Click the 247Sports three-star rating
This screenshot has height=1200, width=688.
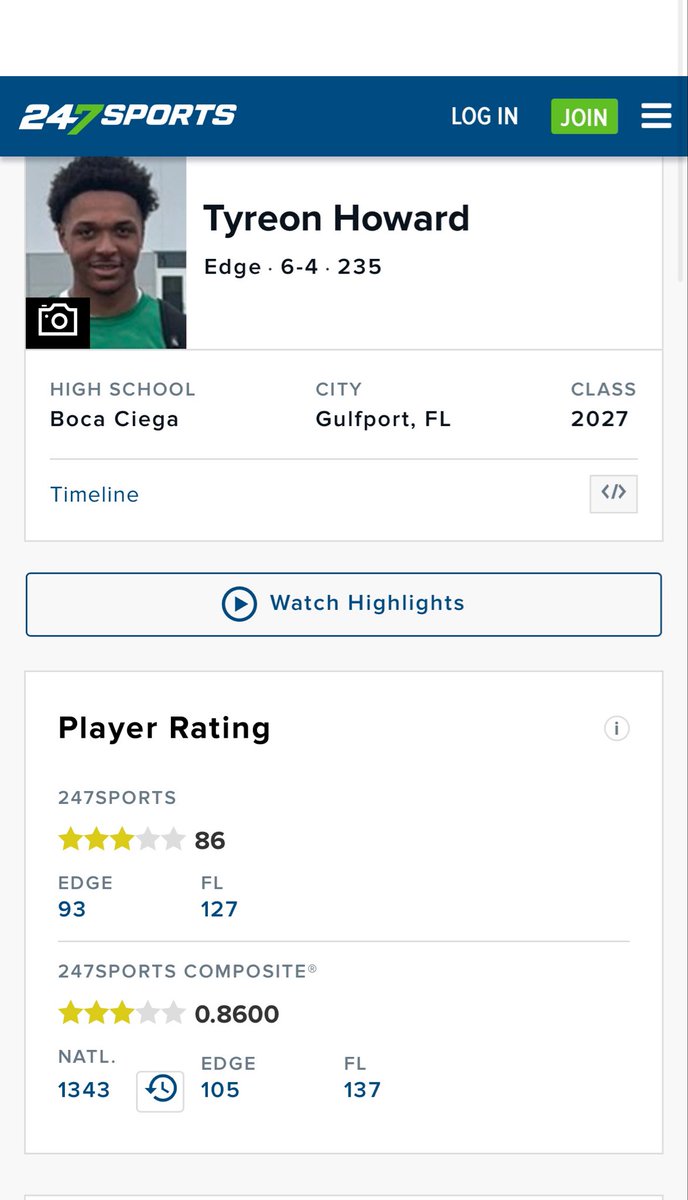click(x=122, y=839)
